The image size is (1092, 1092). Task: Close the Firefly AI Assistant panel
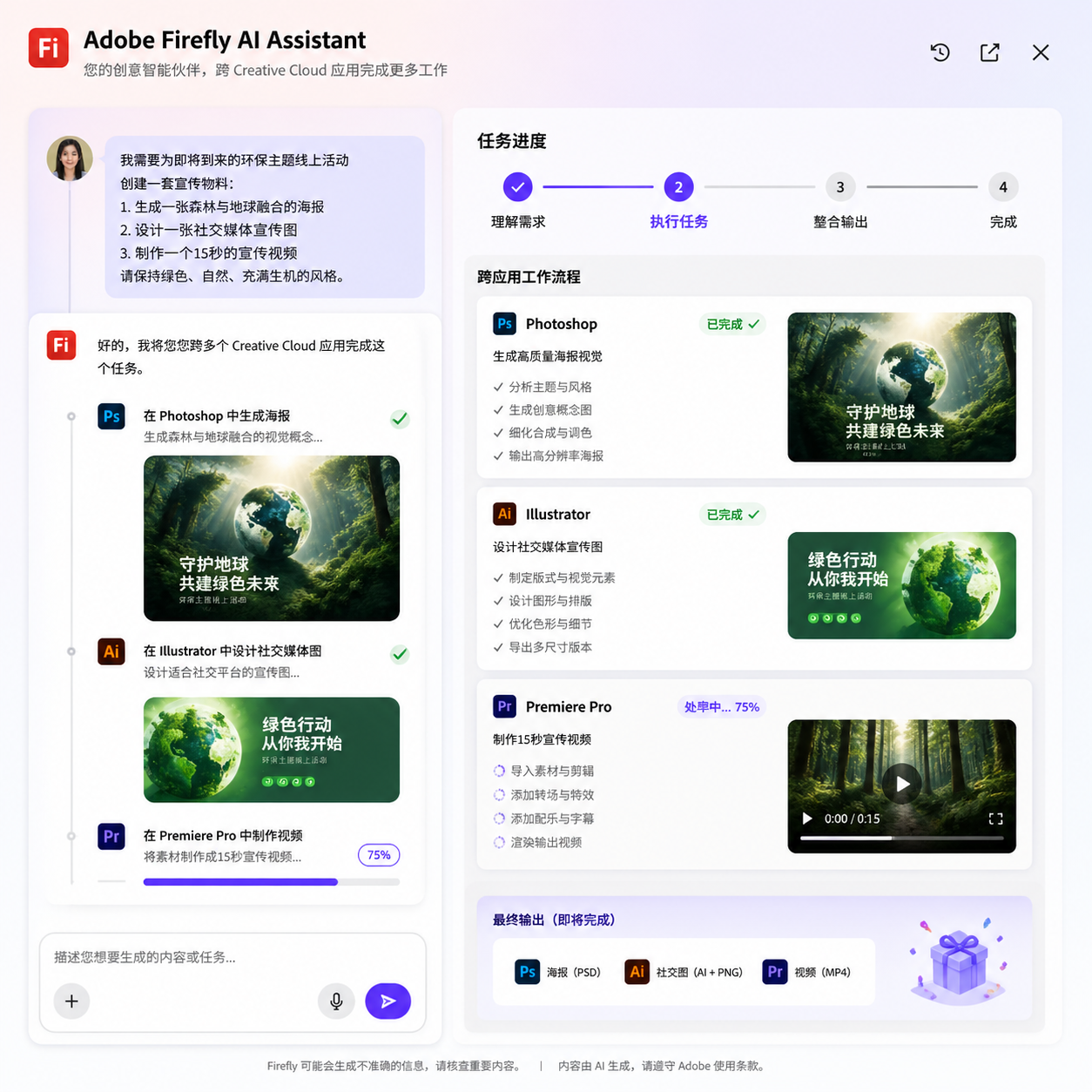(x=1041, y=52)
